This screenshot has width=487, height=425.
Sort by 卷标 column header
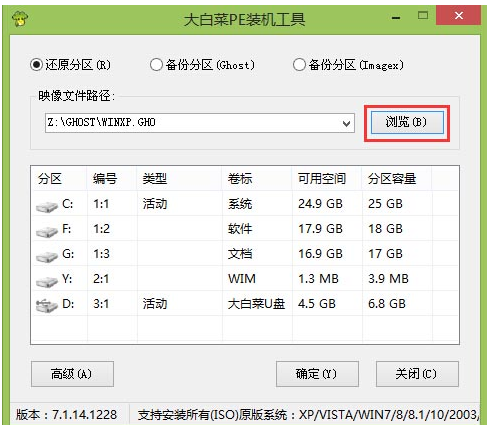(240, 179)
